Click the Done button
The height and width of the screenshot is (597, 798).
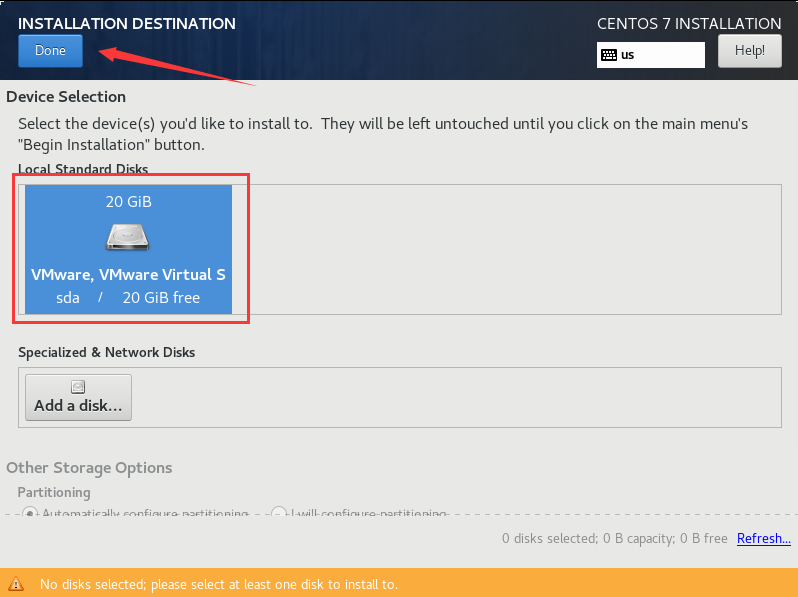(x=50, y=50)
